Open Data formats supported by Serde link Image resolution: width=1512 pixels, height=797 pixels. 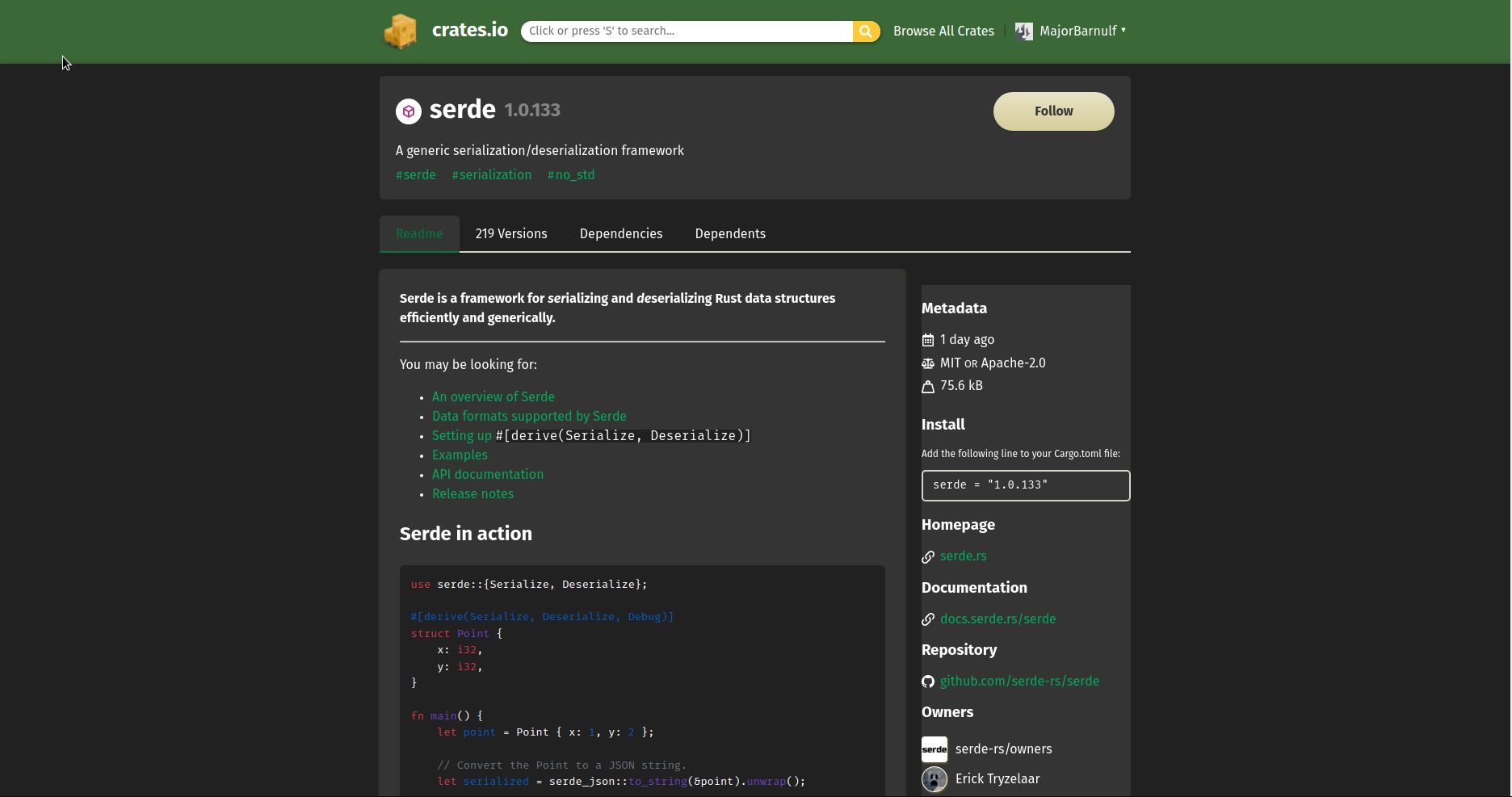(529, 417)
